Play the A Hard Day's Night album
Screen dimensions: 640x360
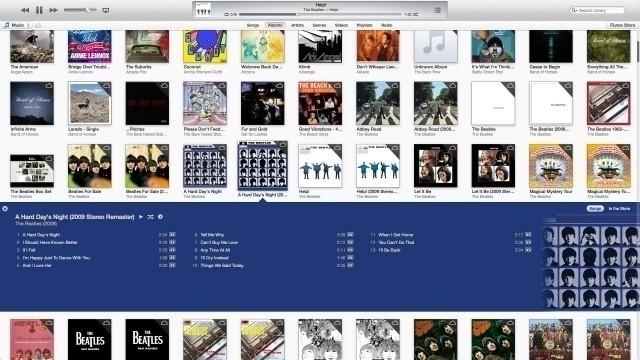141,217
